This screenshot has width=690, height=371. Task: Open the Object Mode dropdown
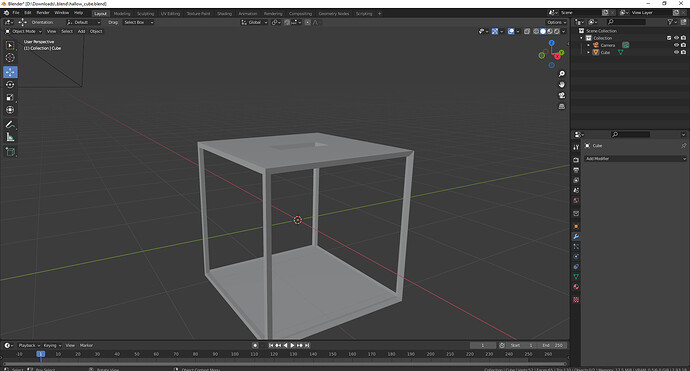tap(23, 31)
